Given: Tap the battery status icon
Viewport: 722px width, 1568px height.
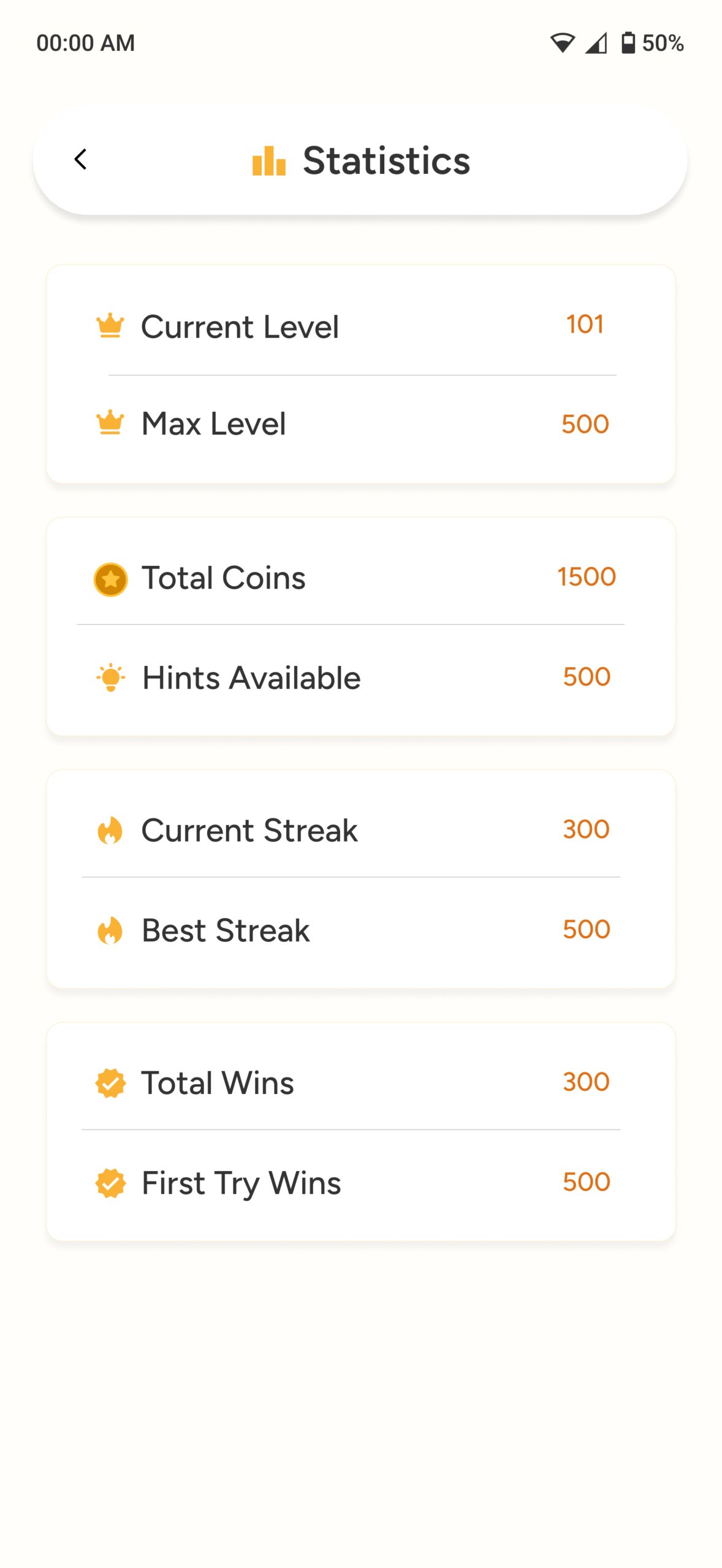Looking at the screenshot, I should [x=628, y=43].
